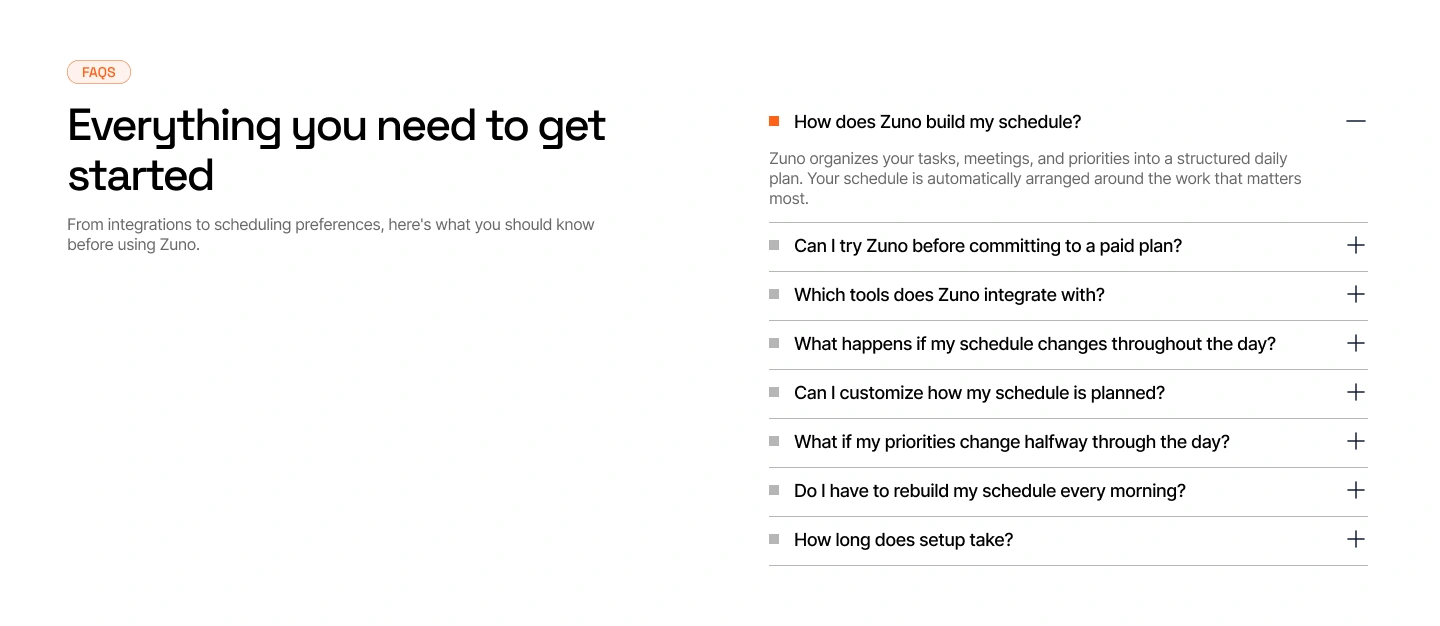Click plus icon beside paid plan question
This screenshot has height=626, width=1440.
pyautogui.click(x=1355, y=245)
